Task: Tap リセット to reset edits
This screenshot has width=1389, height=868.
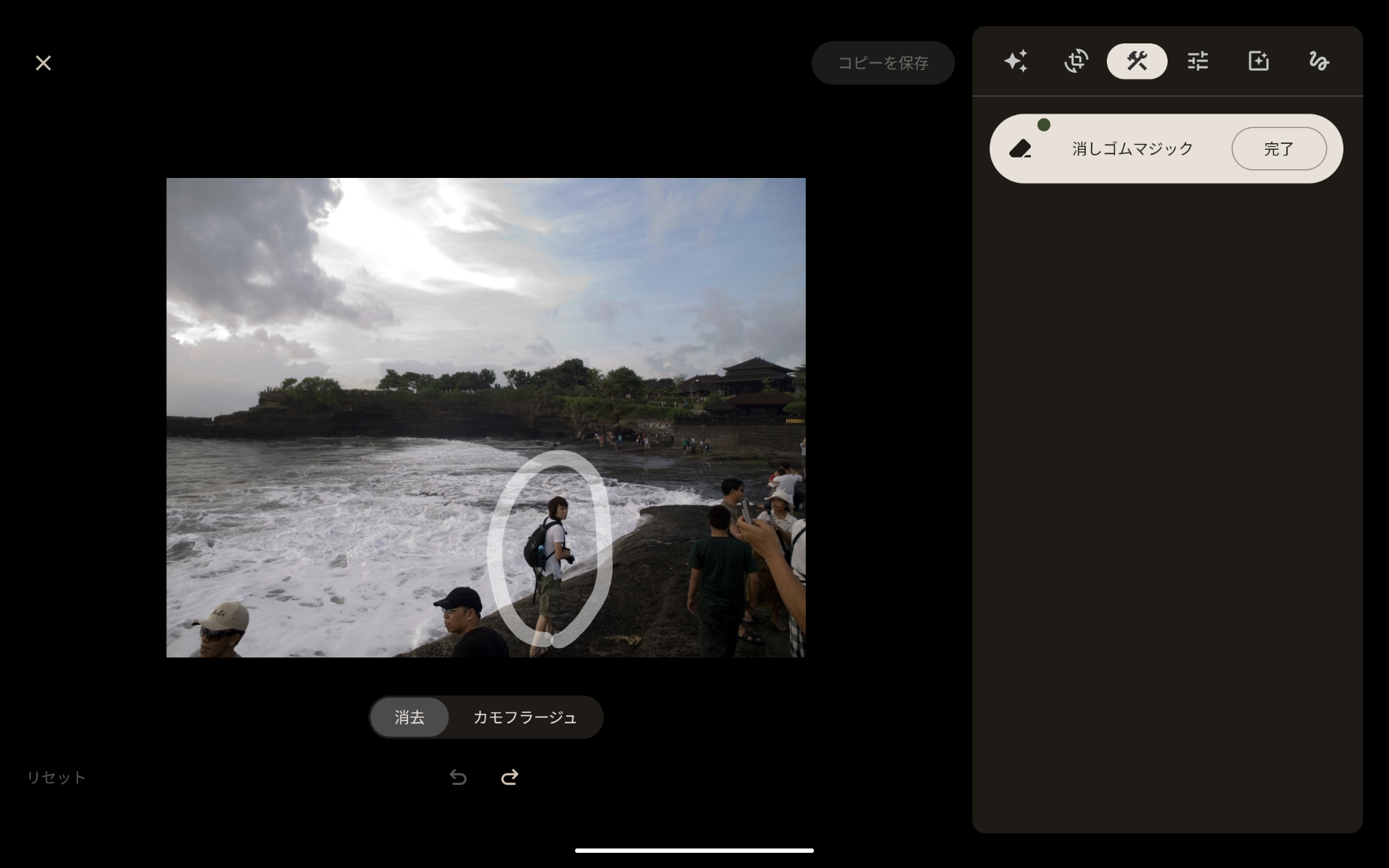Action: click(56, 777)
